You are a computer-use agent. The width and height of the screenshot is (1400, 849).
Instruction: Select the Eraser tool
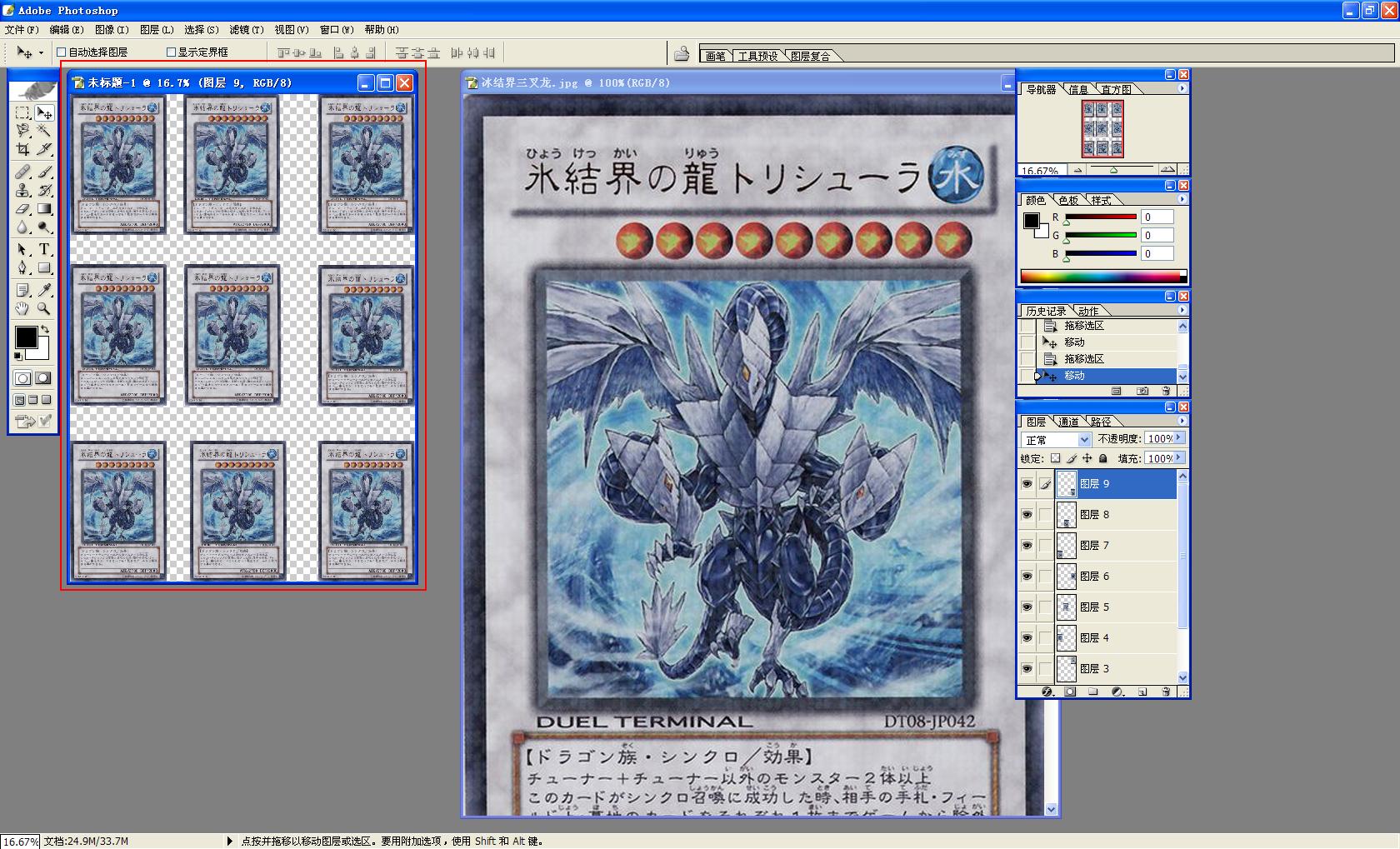click(22, 208)
